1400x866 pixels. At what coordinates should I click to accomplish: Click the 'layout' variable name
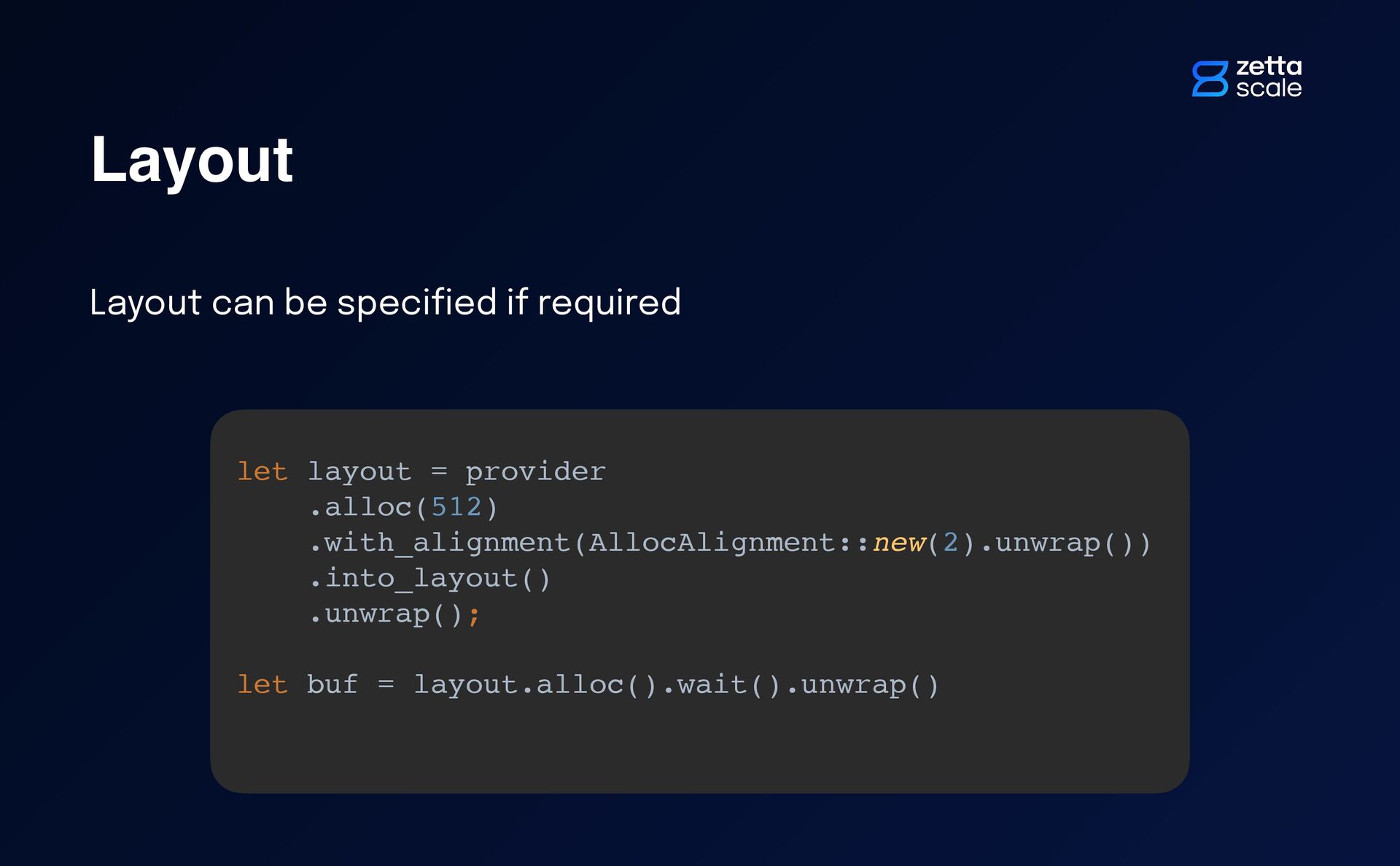(x=359, y=472)
